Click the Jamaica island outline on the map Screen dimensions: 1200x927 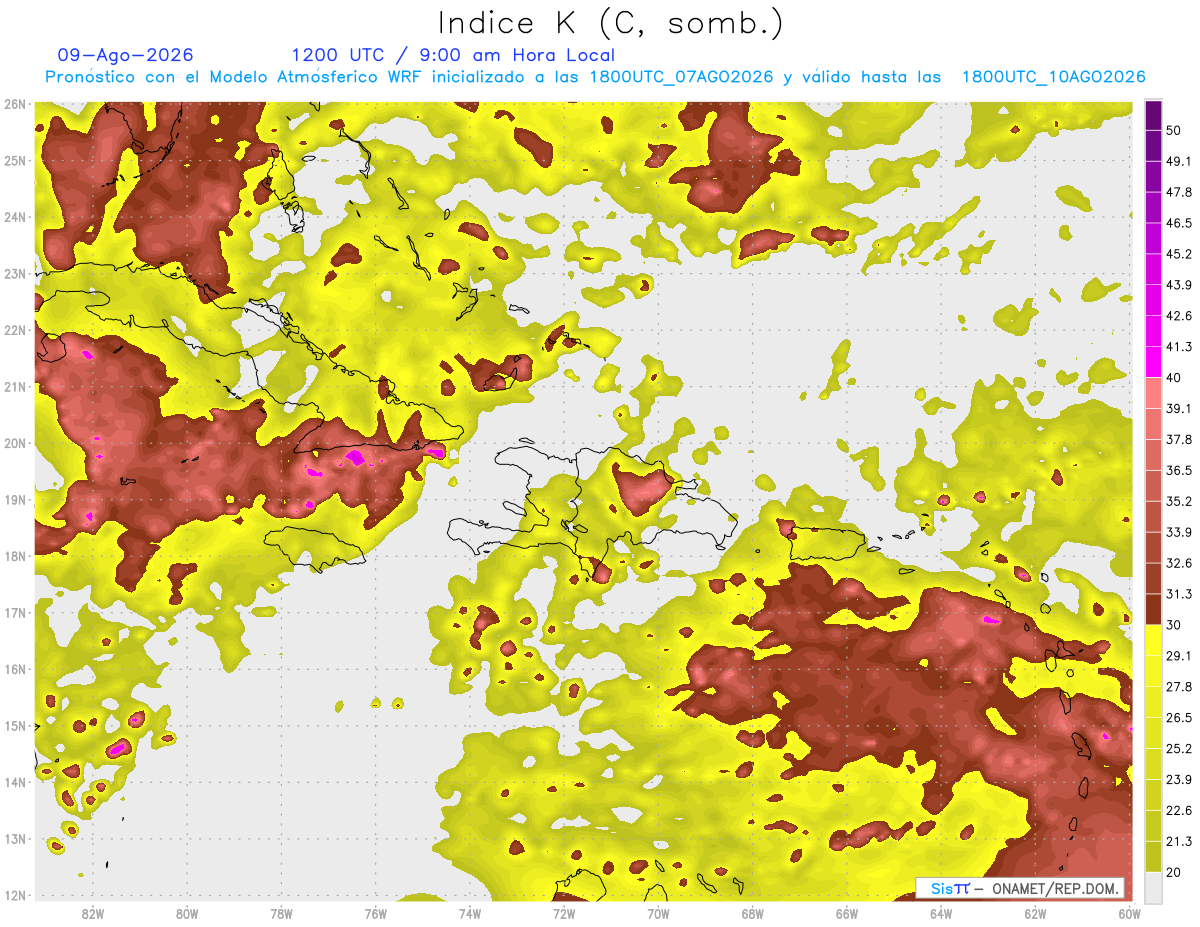tap(315, 549)
